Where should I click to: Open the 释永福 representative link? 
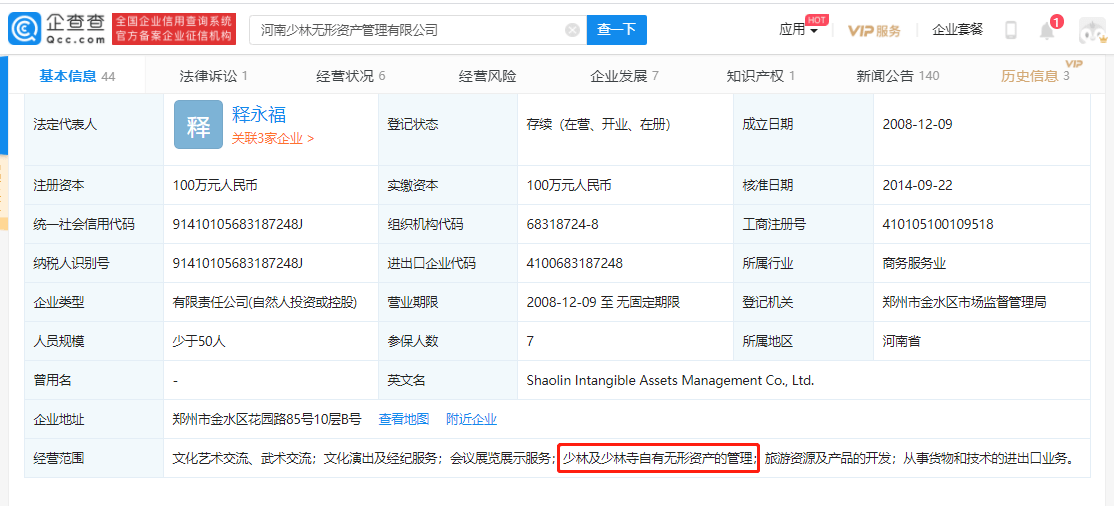259,114
